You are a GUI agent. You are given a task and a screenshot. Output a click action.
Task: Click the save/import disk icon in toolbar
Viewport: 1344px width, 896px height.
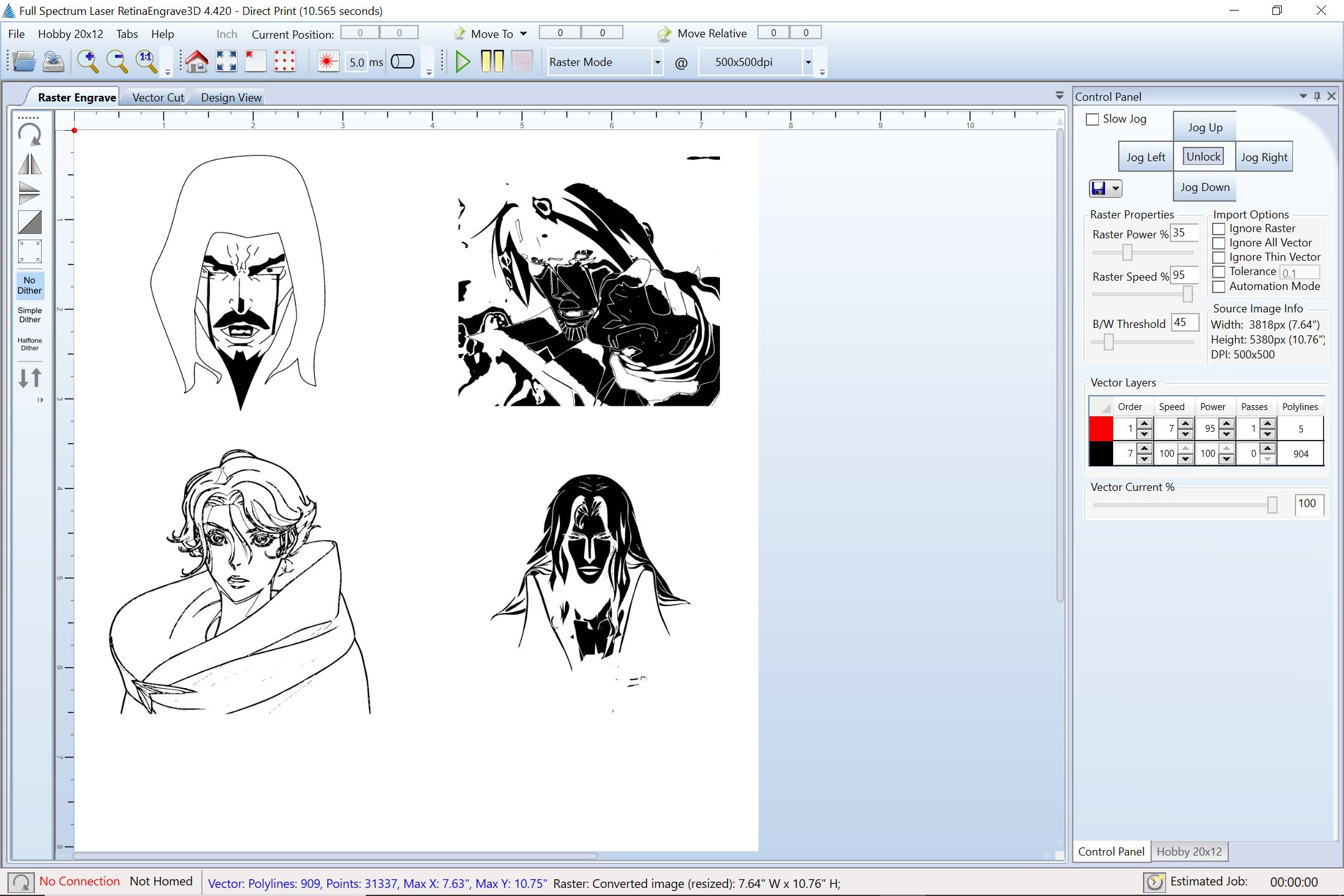pyautogui.click(x=54, y=62)
